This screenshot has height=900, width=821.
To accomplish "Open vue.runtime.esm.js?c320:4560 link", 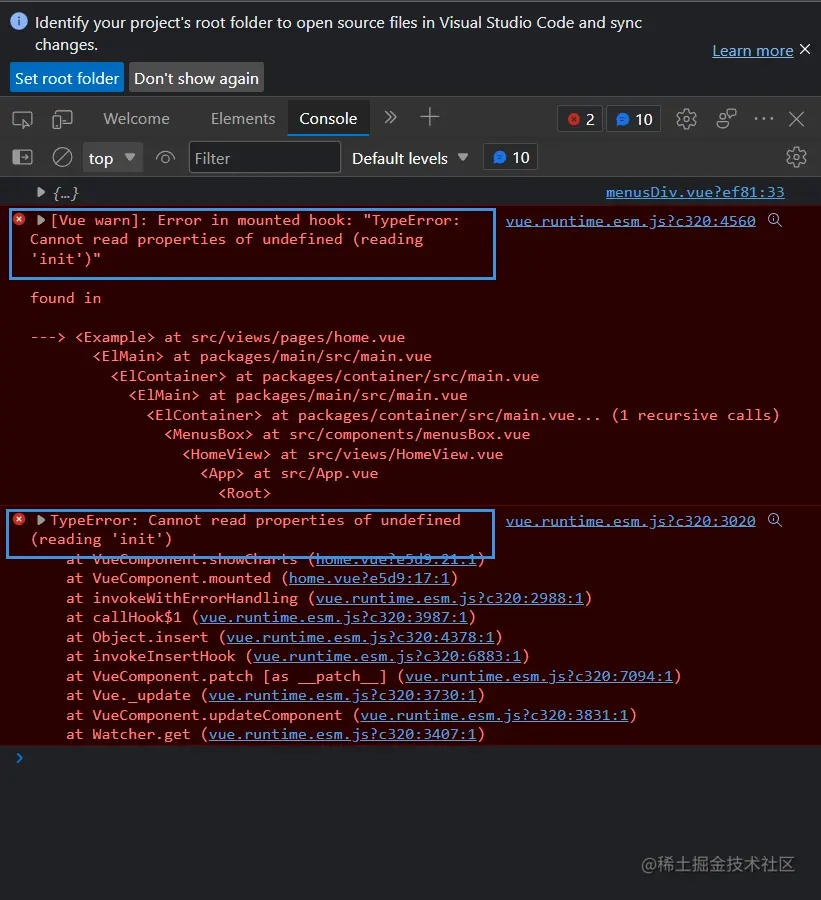I will pyautogui.click(x=630, y=221).
